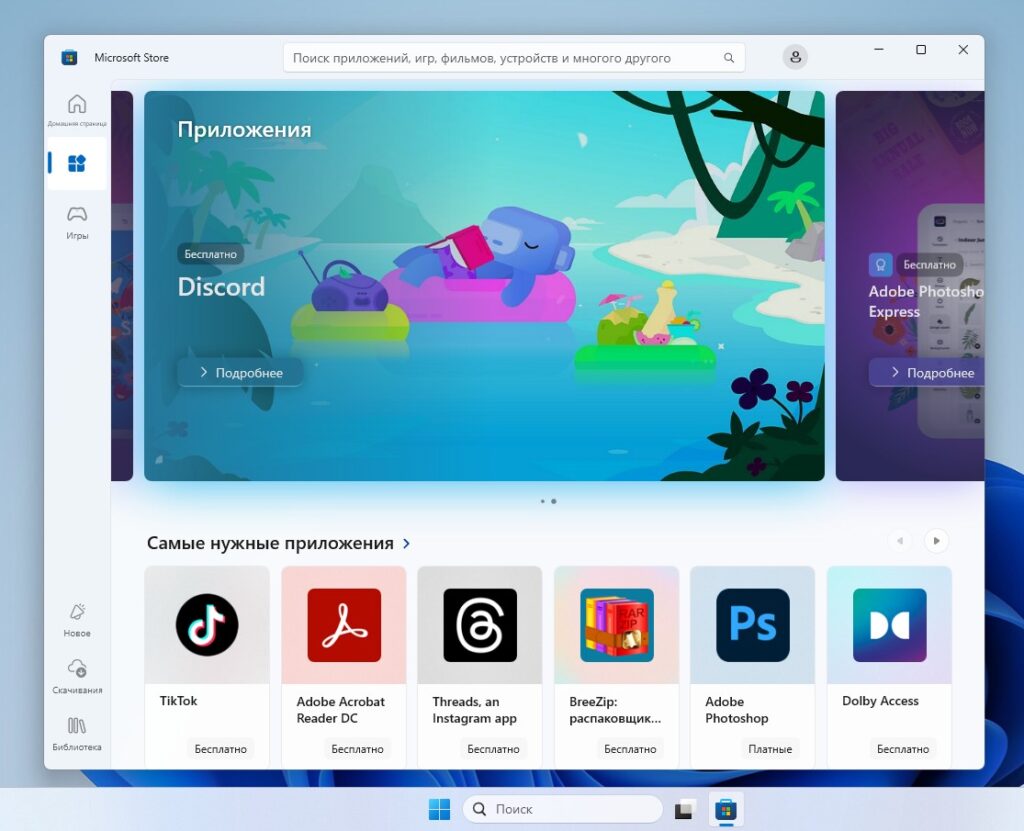Click Бесплатно under Dolby Access
The image size is (1024, 831).
(903, 749)
